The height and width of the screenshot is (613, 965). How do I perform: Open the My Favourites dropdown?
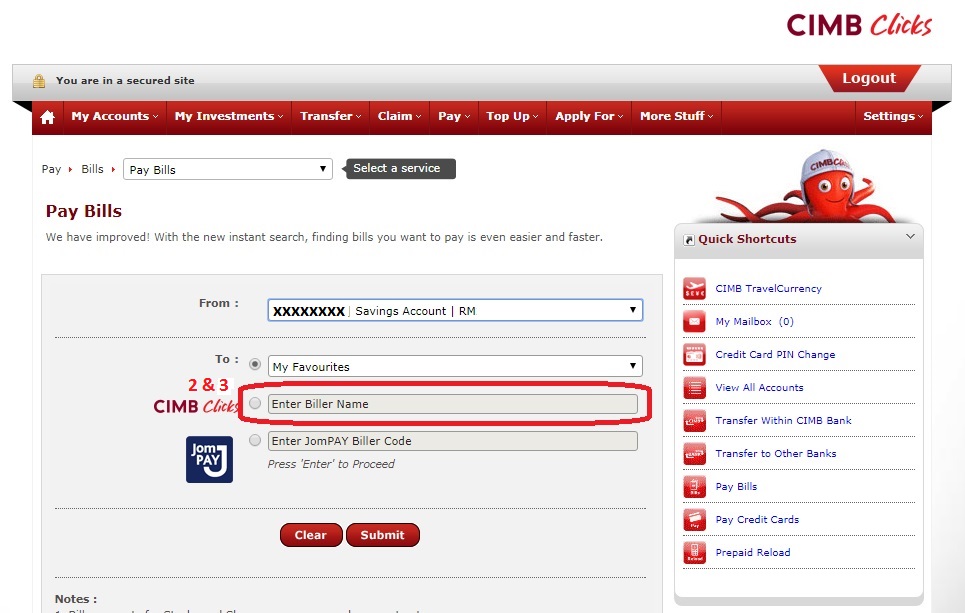point(455,366)
